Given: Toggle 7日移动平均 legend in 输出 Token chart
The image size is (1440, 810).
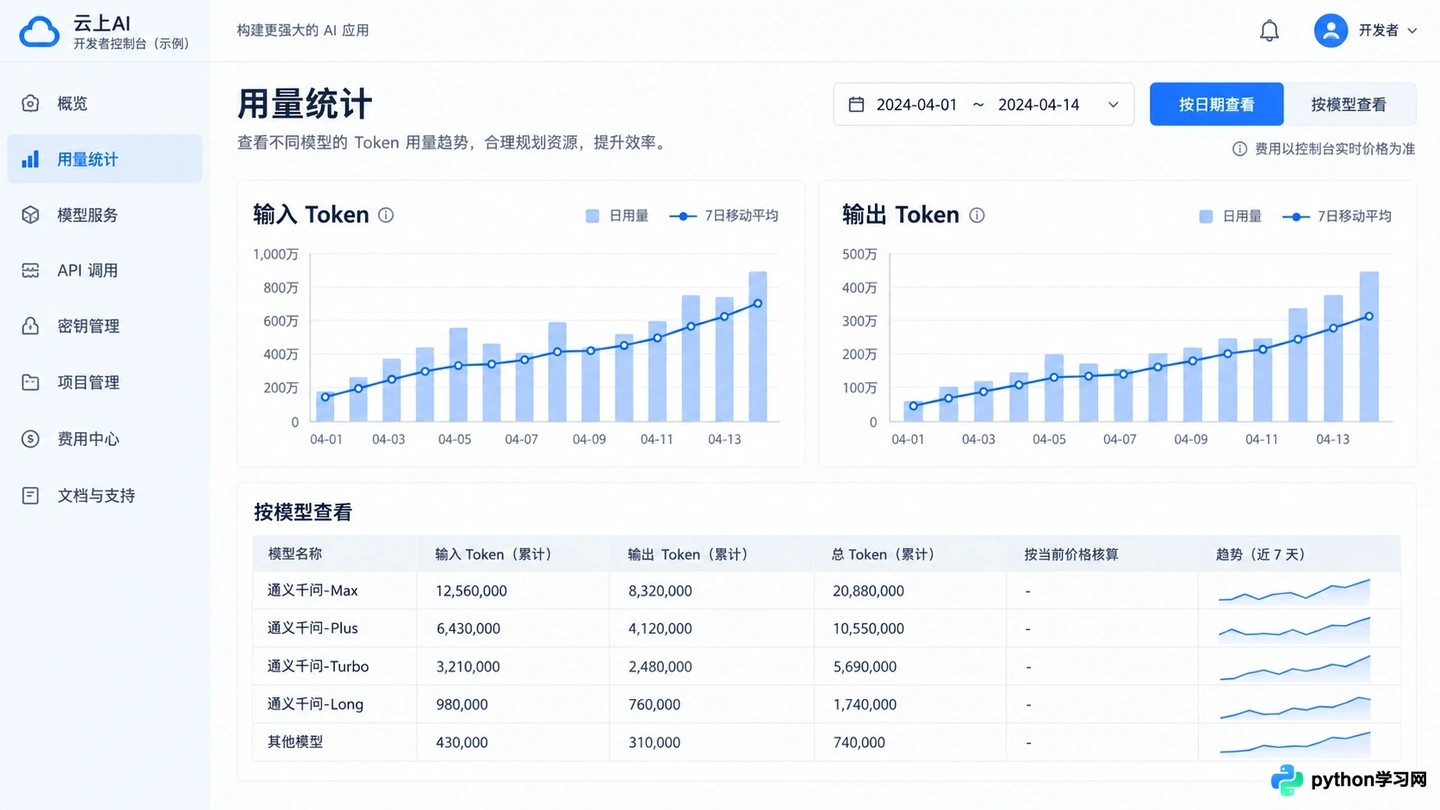Looking at the screenshot, I should [x=1336, y=216].
